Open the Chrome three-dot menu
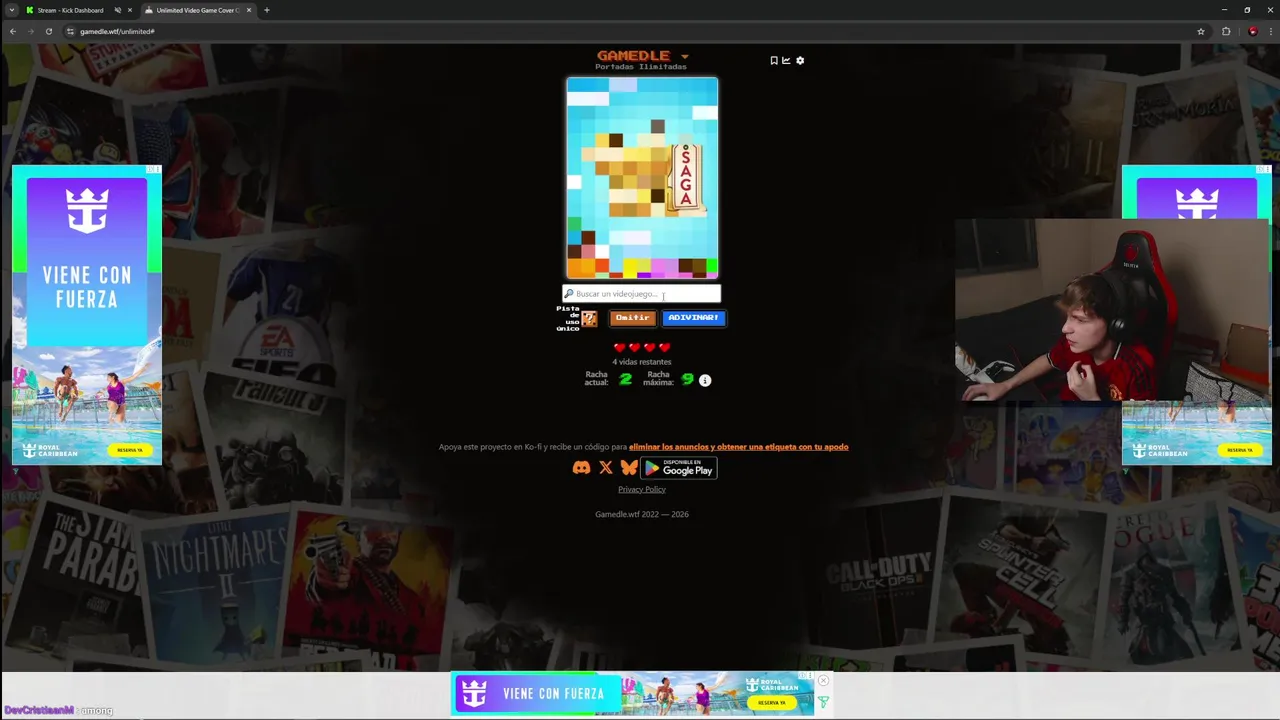Screen dimensions: 1280x720 (x=1269, y=31)
